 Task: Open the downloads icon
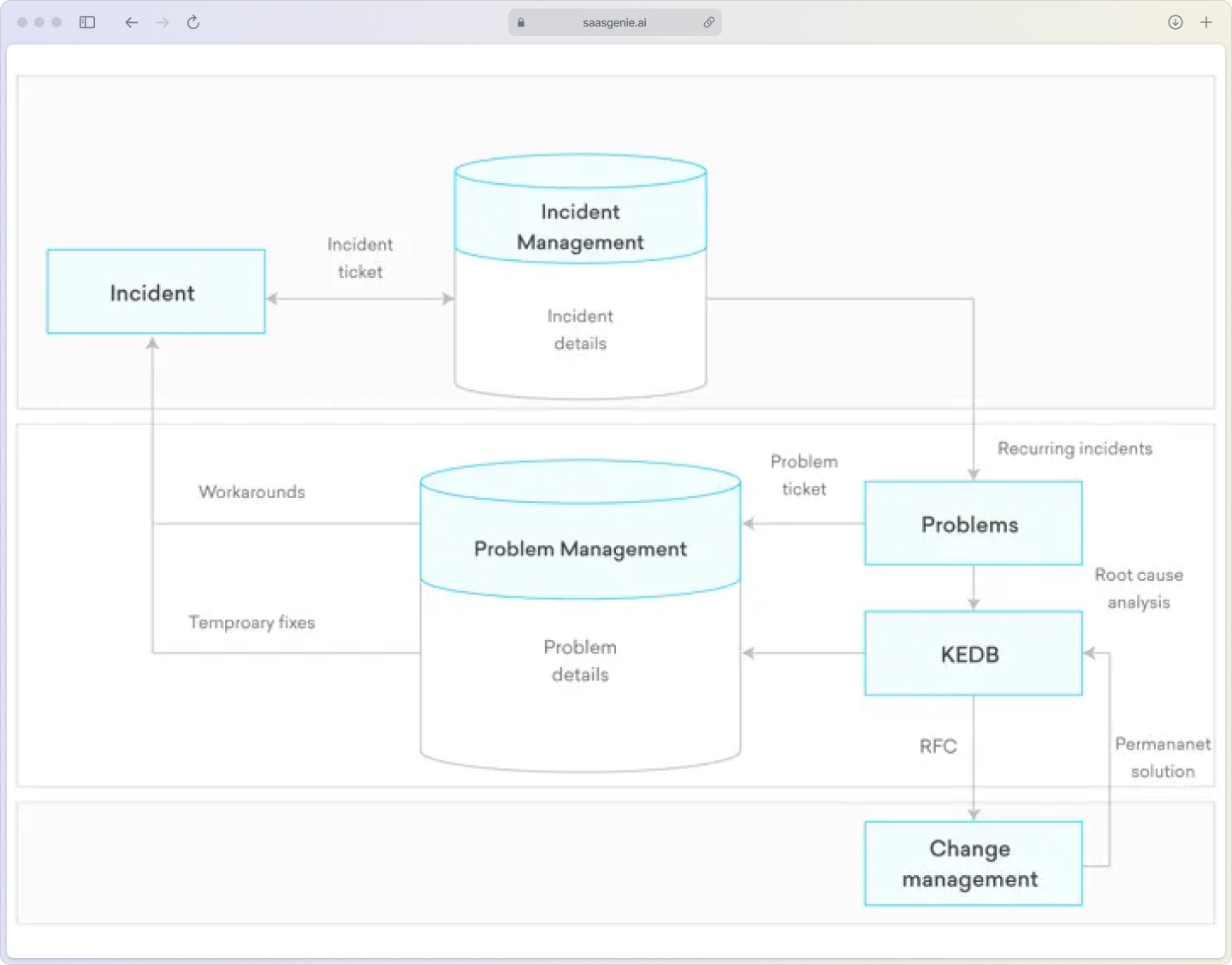pos(1175,22)
